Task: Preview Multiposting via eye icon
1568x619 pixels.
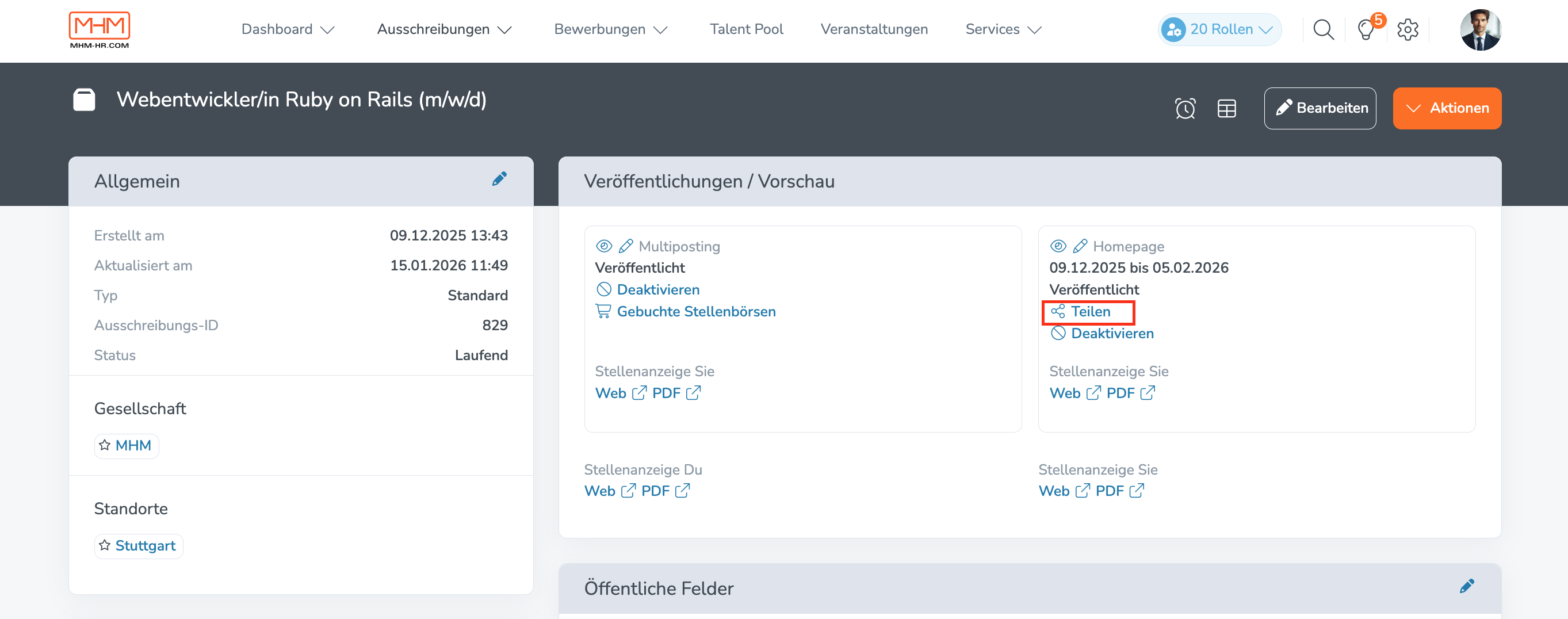Action: (x=603, y=246)
